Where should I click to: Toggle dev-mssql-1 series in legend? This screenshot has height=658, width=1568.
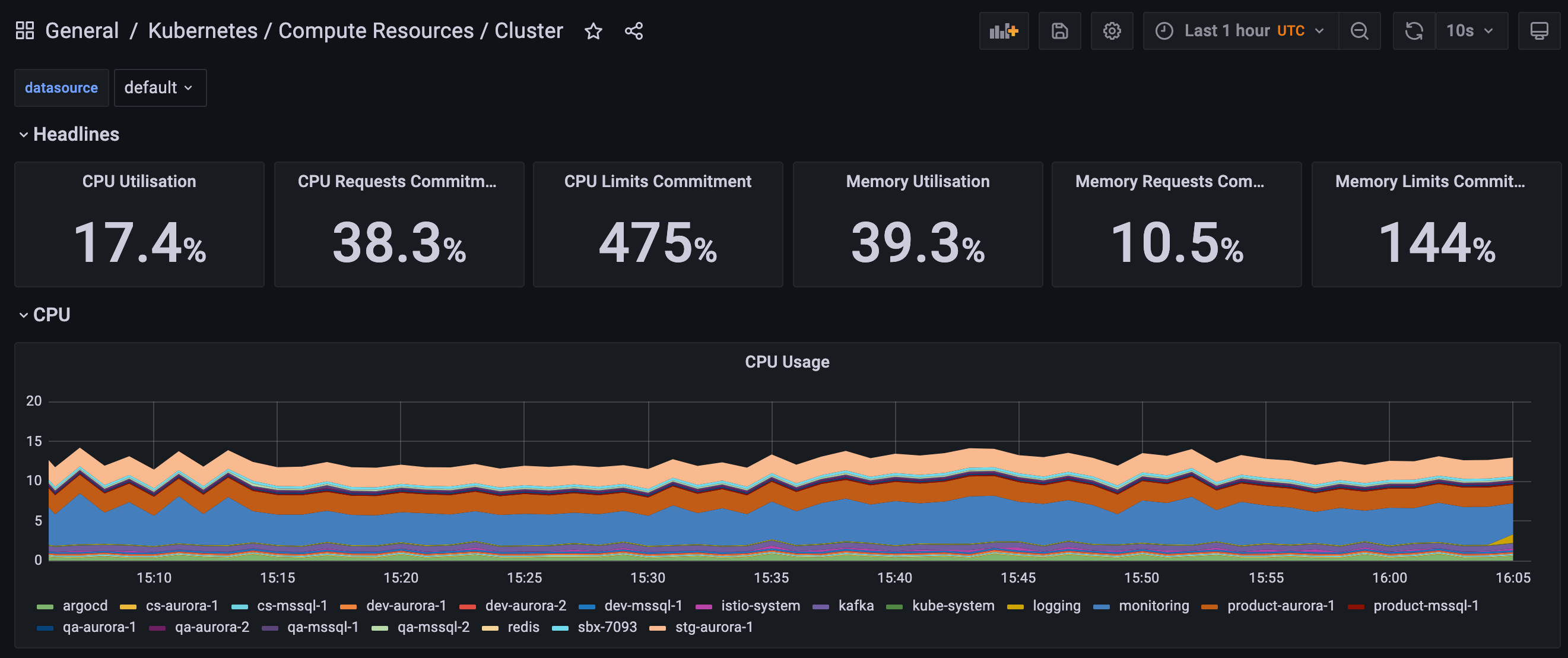(x=643, y=606)
